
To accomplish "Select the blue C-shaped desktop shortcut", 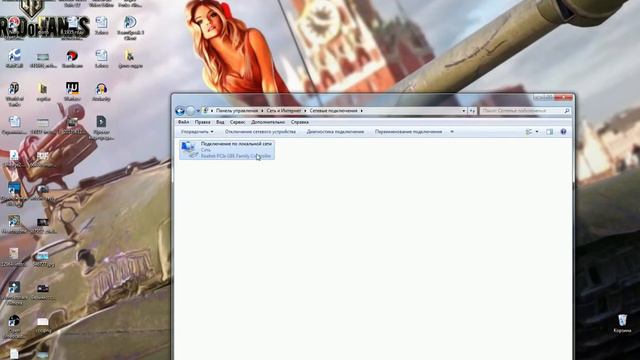I will tap(15, 58).
